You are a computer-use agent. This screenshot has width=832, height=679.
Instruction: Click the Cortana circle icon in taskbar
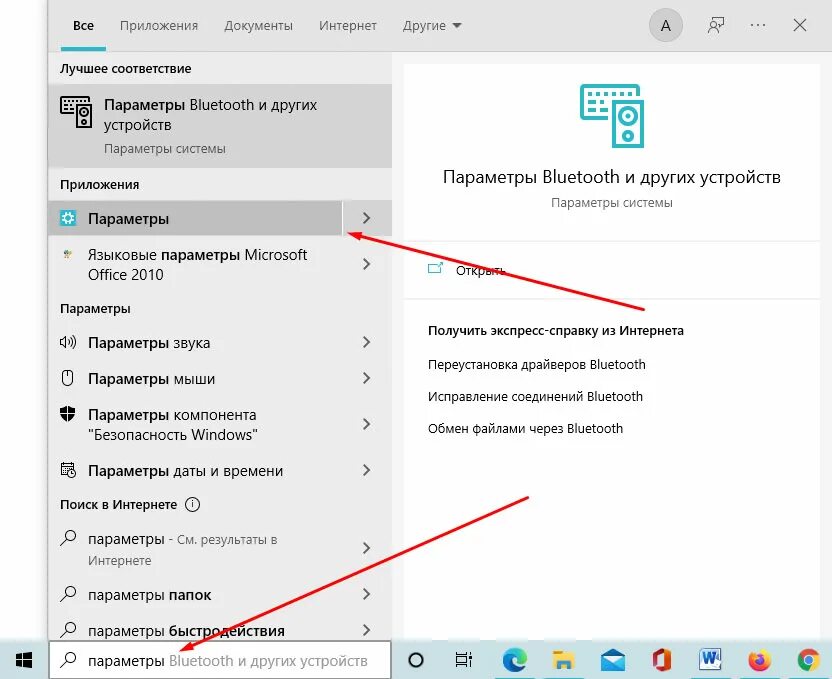[415, 660]
